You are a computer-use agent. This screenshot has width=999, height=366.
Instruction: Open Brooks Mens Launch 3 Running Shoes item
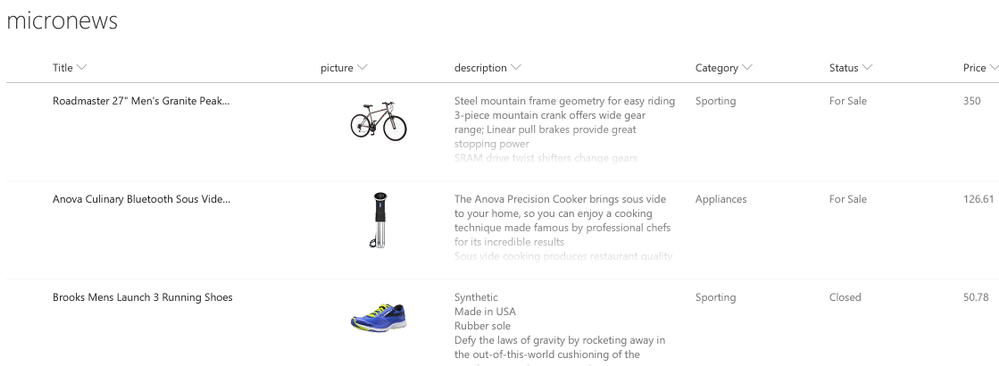pos(143,297)
